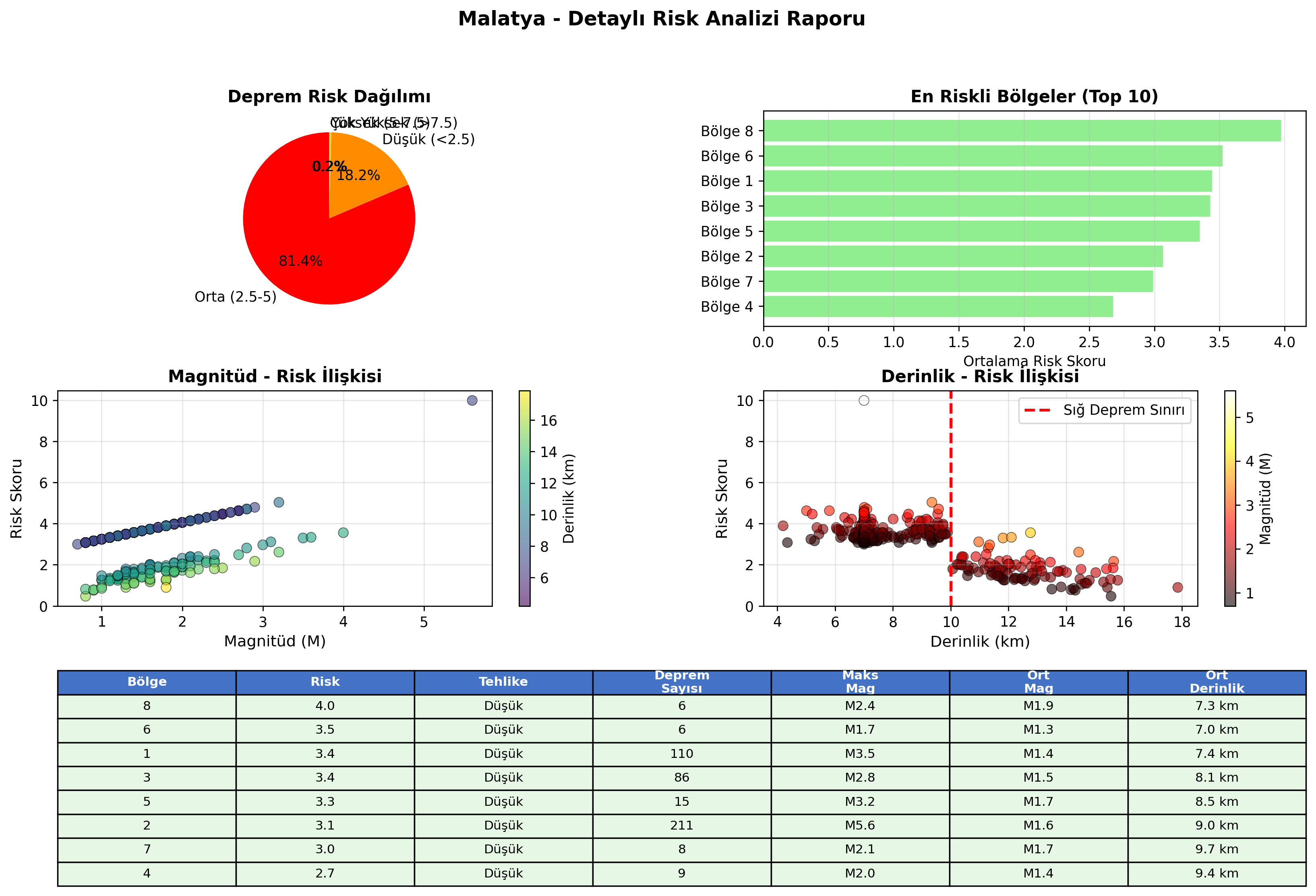Click the 'Ort Mag' column header
Viewport: 1316px width, 896px height.
pyautogui.click(x=1039, y=682)
